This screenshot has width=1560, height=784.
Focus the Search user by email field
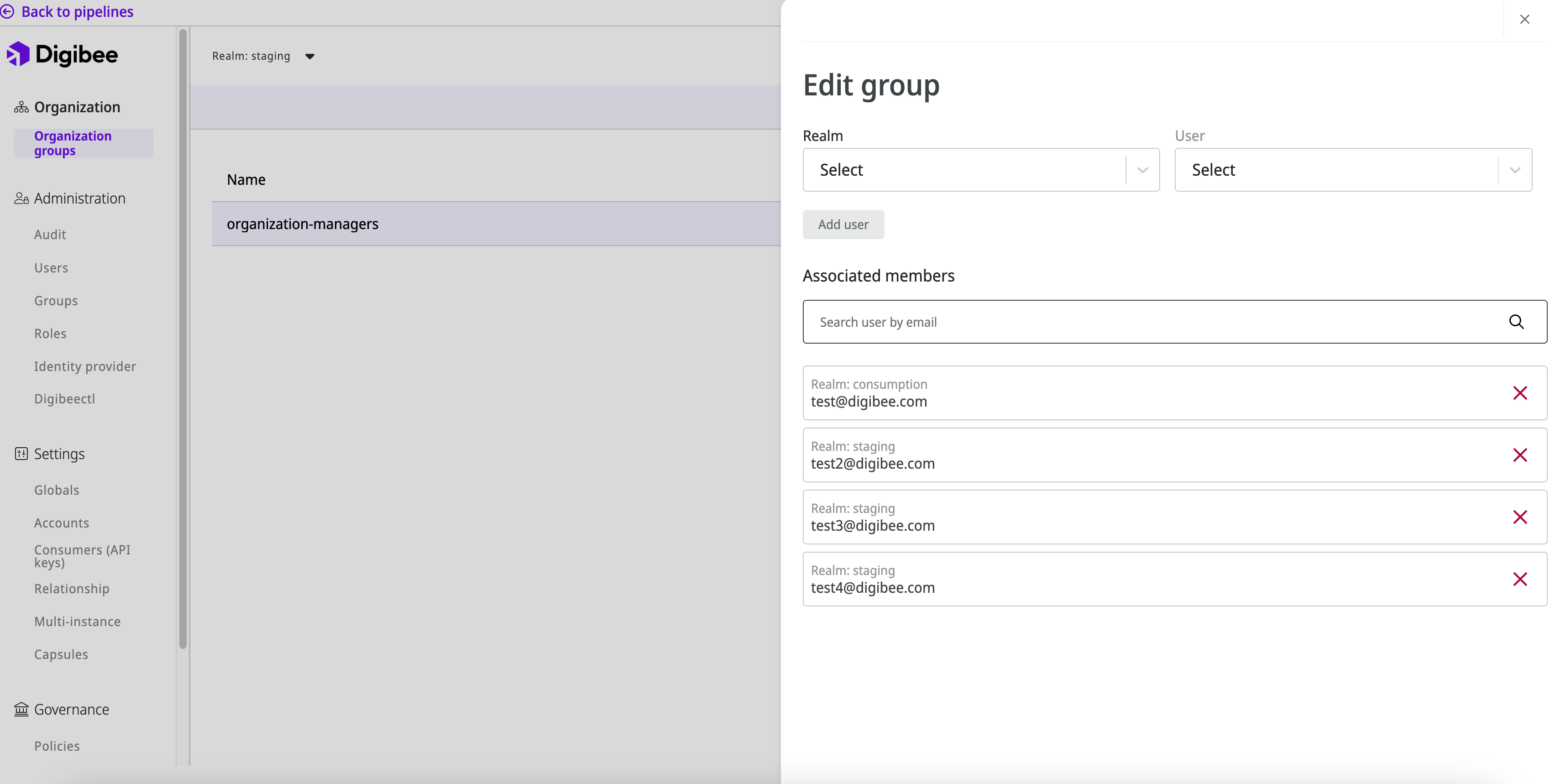pyautogui.click(x=1151, y=322)
